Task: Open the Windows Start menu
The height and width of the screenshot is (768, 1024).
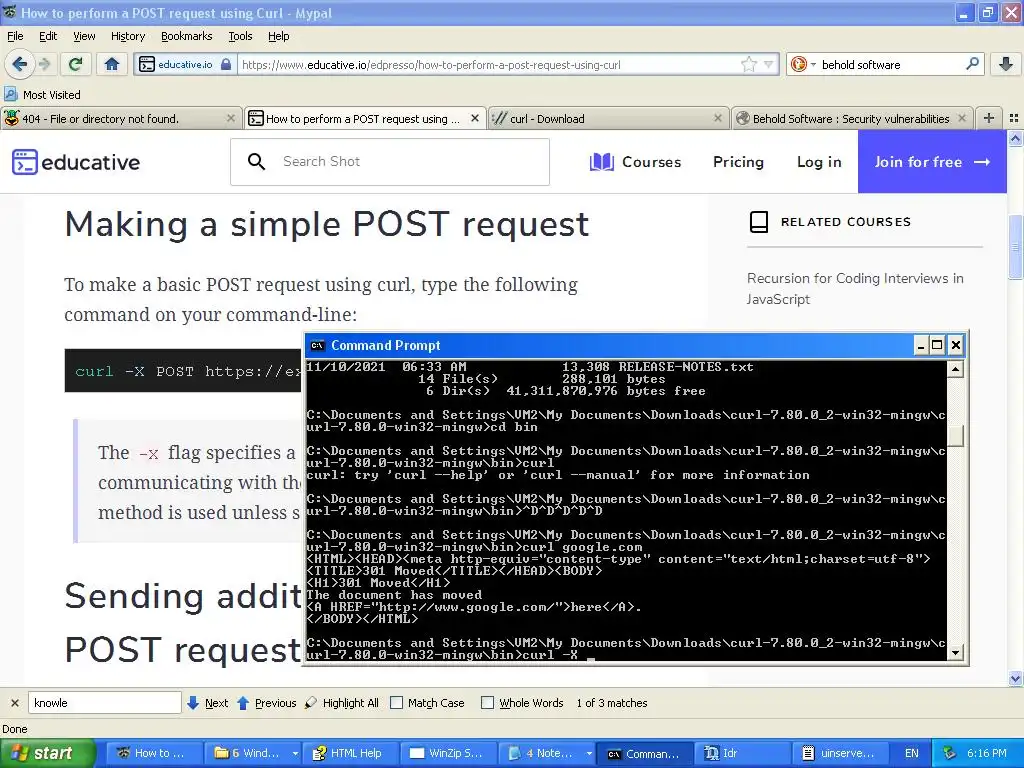Action: tap(46, 753)
